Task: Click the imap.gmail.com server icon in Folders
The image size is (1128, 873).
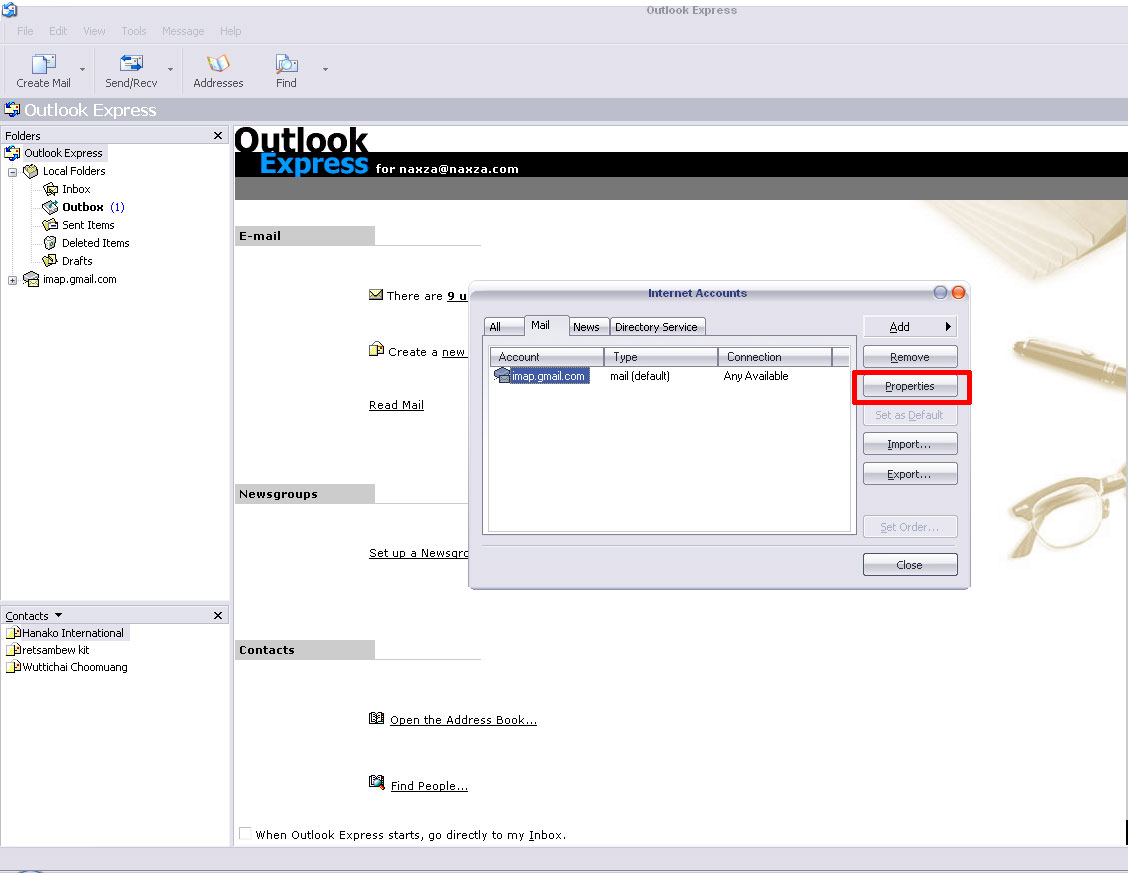Action: pos(31,279)
